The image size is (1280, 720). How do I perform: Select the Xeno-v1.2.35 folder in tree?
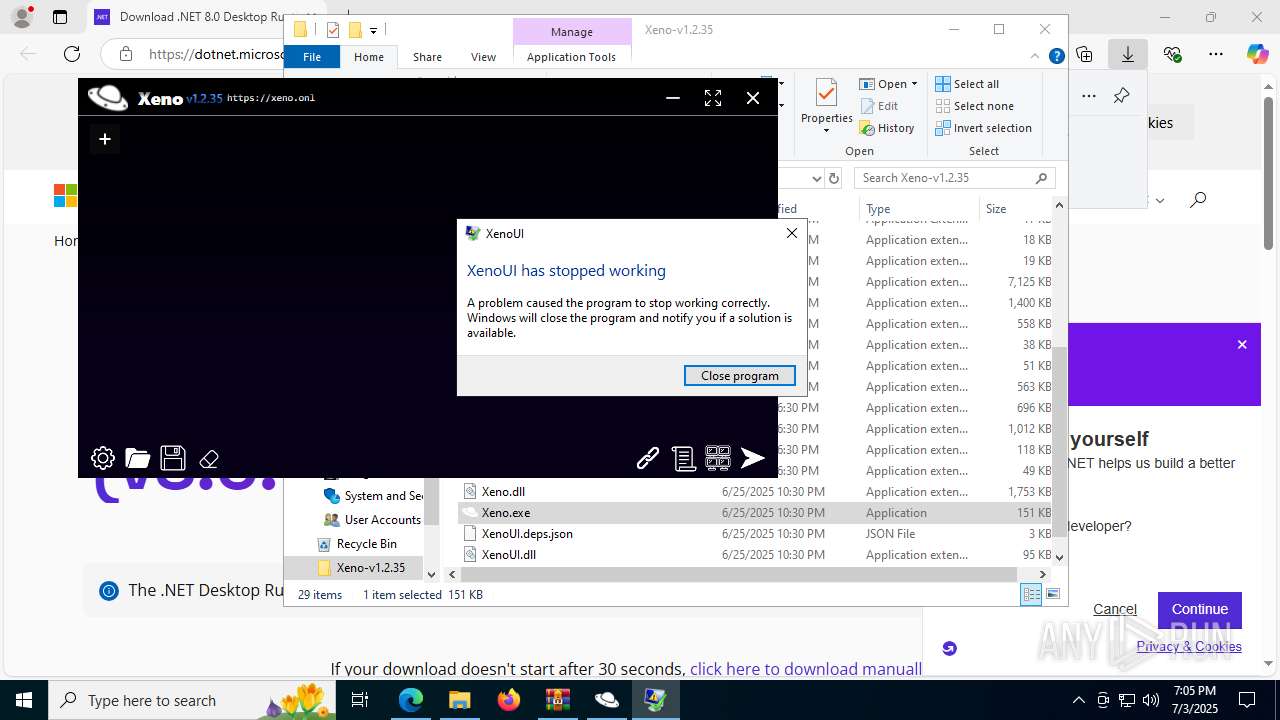tap(361, 568)
